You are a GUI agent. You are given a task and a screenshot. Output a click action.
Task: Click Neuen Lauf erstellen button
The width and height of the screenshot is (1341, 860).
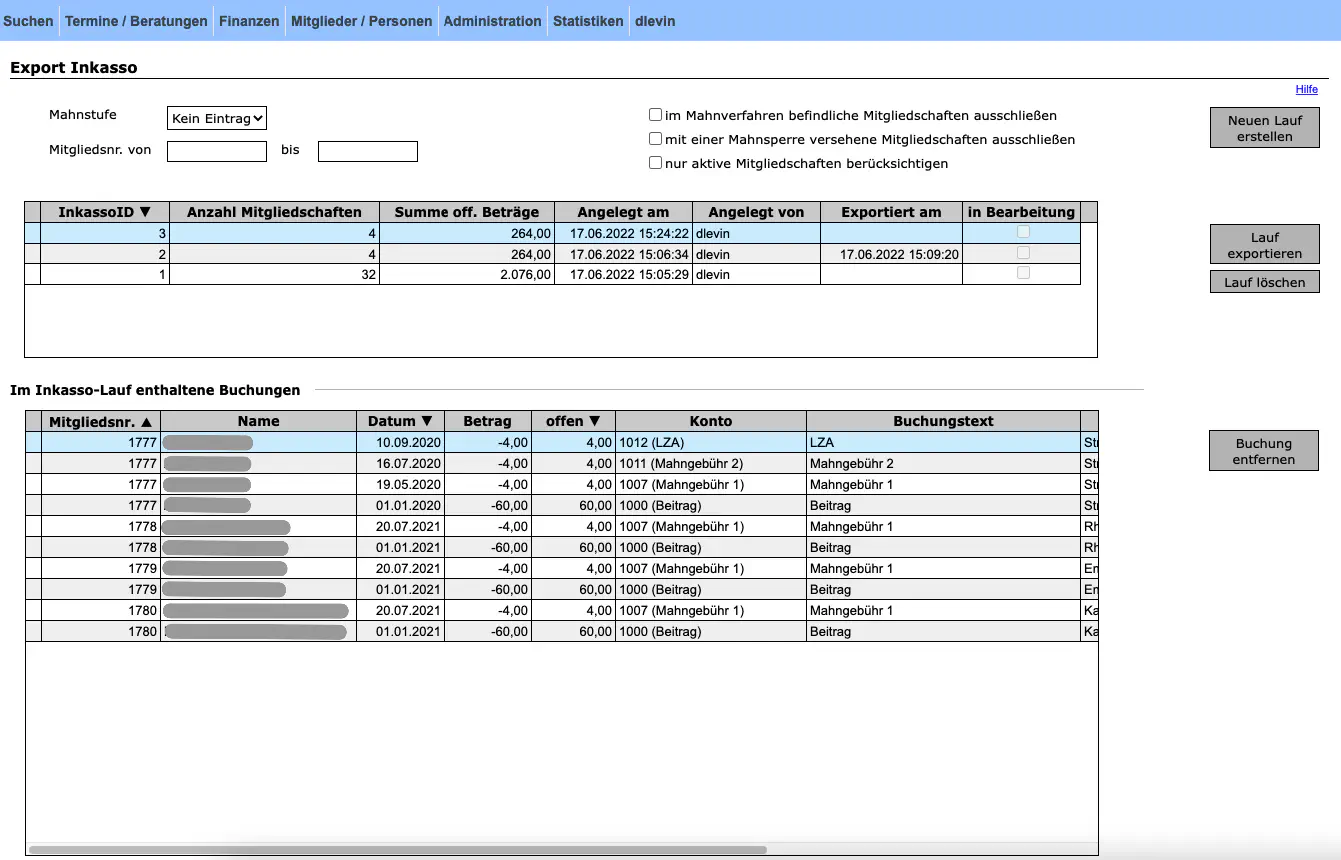(x=1264, y=128)
